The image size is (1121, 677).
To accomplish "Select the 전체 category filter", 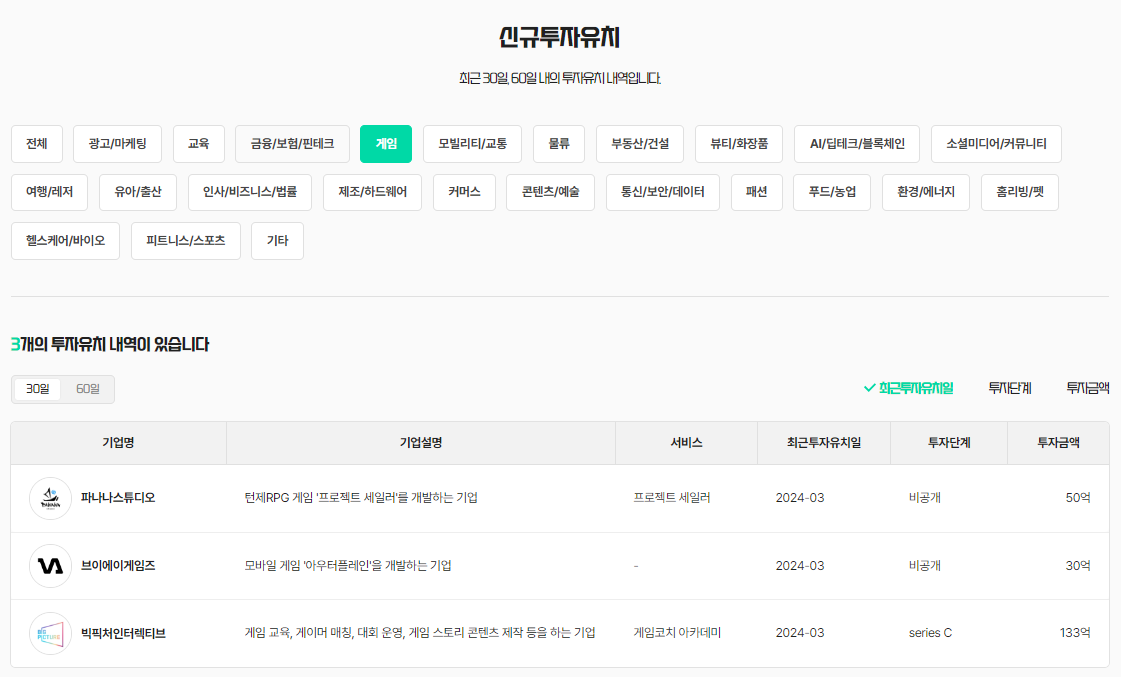I will tap(36, 144).
